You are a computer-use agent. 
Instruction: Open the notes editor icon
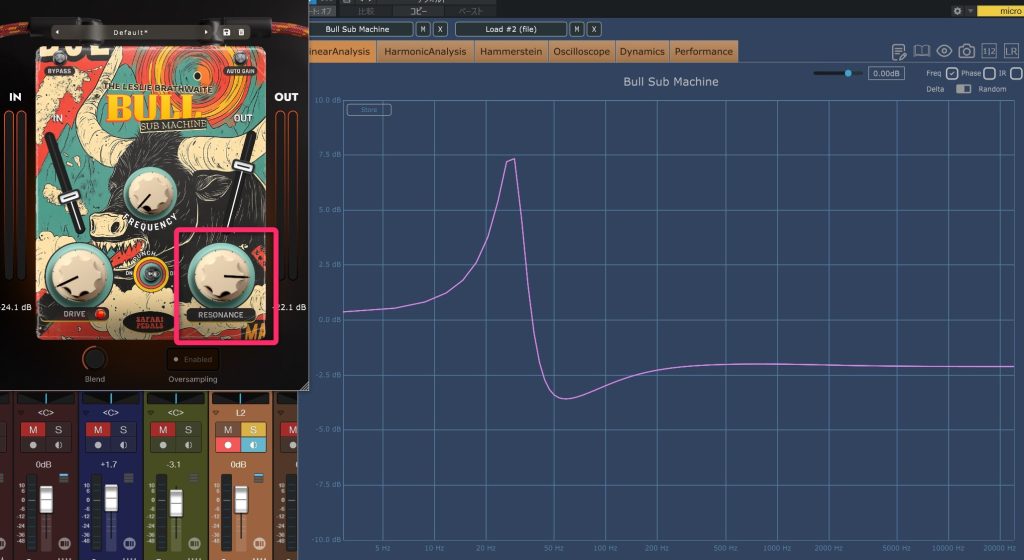[899, 51]
